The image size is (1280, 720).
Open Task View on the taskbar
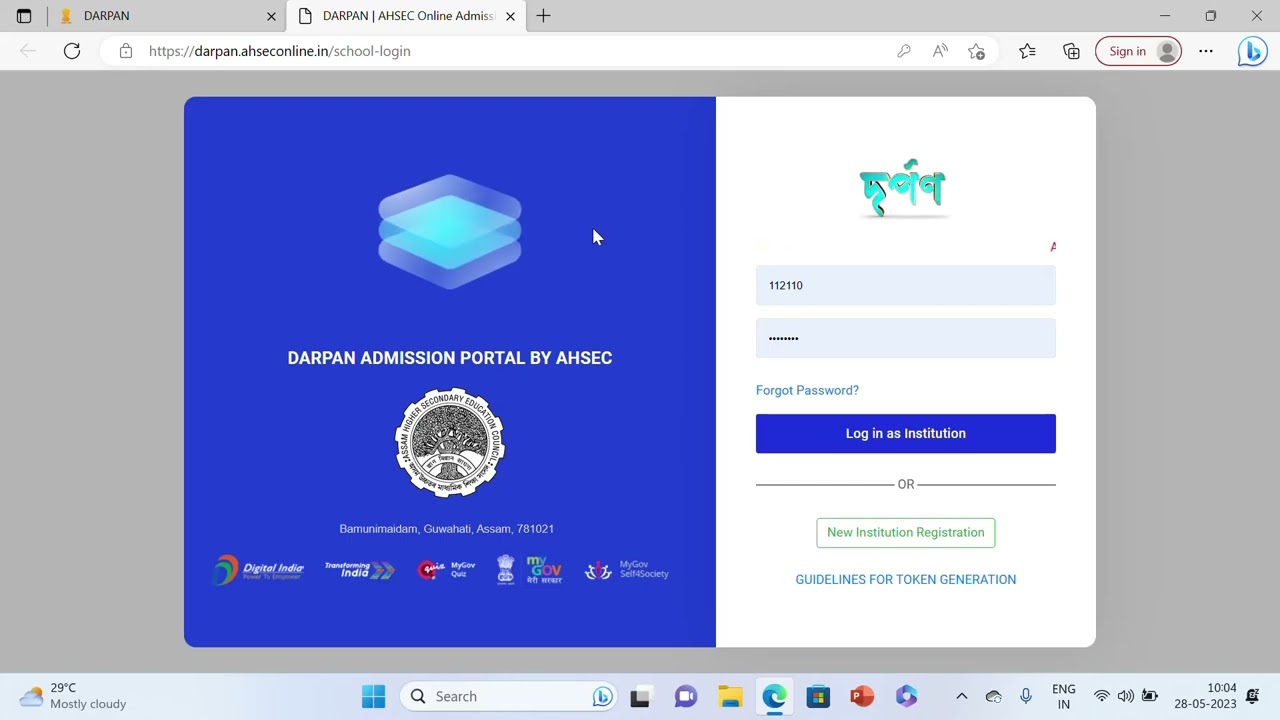tap(640, 696)
